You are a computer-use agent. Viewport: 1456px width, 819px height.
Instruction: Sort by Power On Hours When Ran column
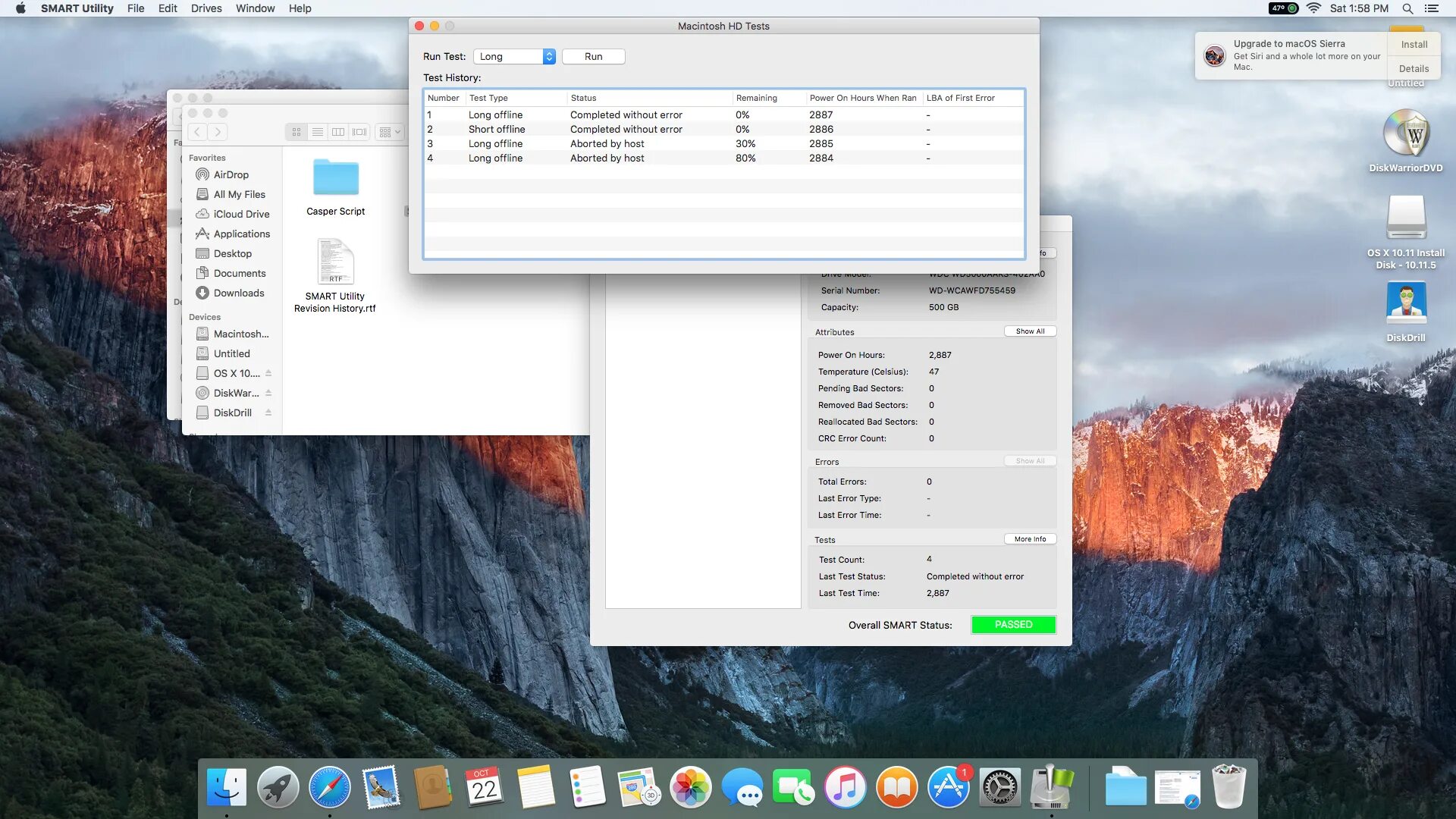point(862,98)
